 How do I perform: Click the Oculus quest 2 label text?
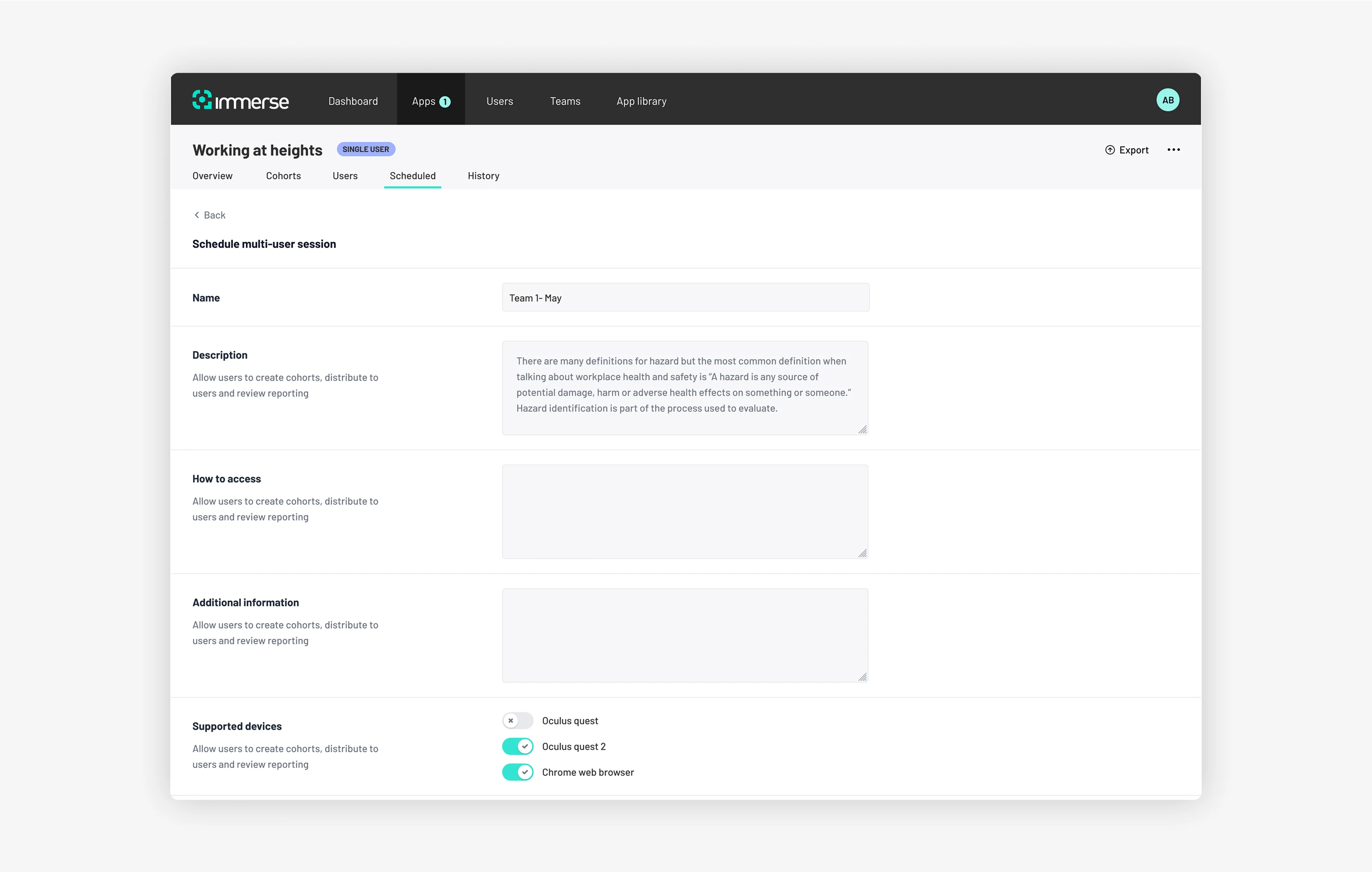(574, 747)
